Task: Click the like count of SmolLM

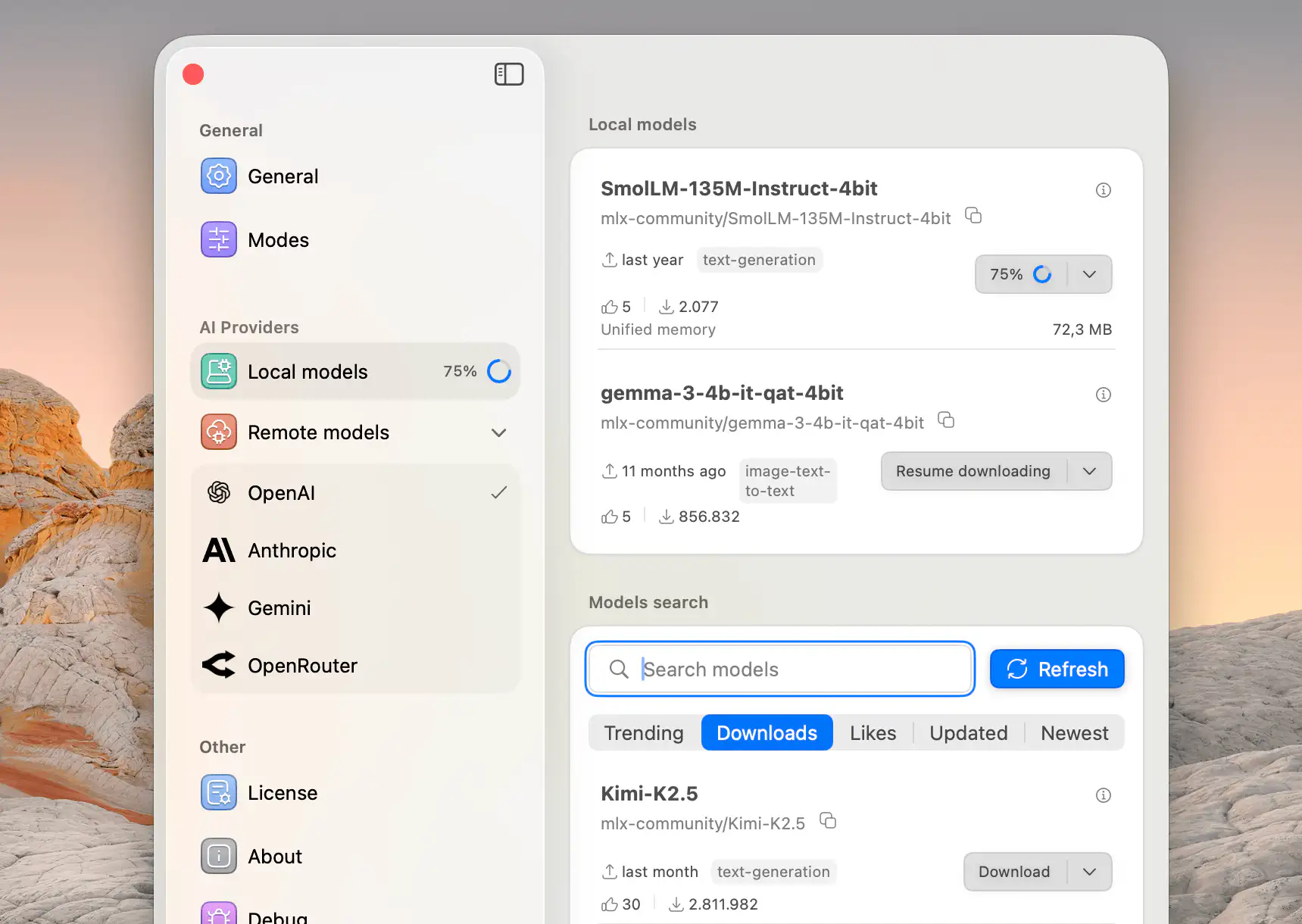Action: (616, 307)
